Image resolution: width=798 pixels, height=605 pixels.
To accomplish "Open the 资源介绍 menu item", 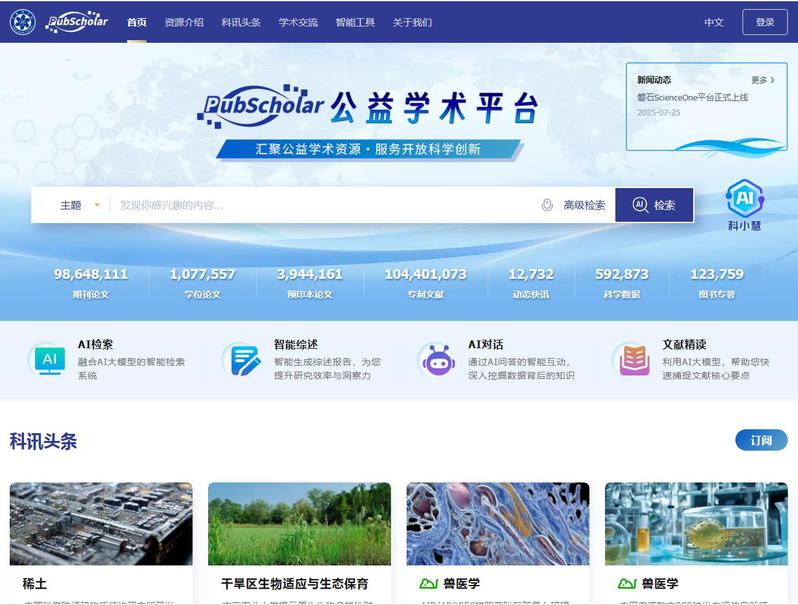I will point(184,22).
